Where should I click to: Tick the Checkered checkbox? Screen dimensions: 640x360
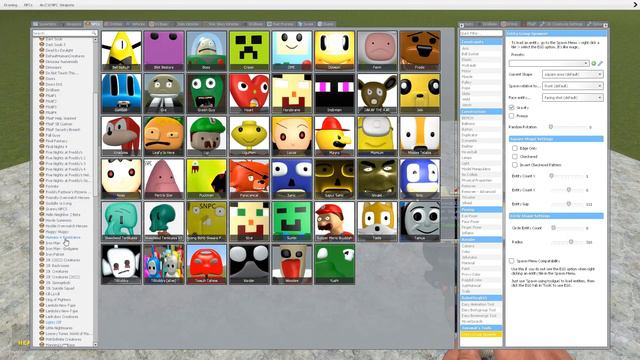pos(515,156)
